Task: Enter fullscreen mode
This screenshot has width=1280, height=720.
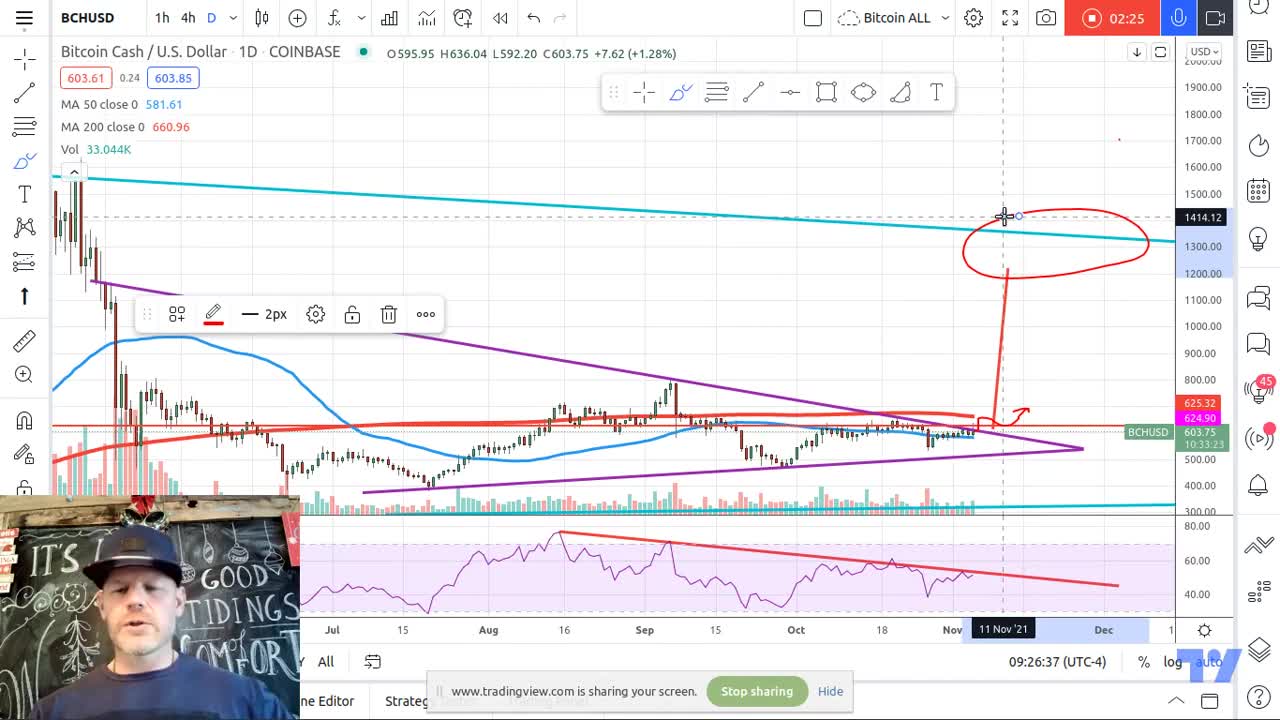Action: pyautogui.click(x=1010, y=18)
